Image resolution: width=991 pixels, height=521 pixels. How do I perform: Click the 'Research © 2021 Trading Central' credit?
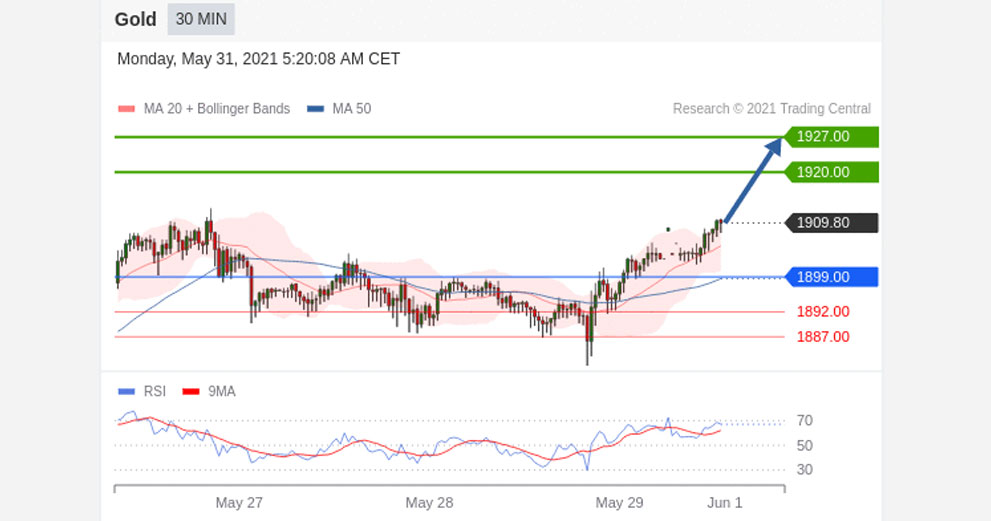[x=772, y=109]
